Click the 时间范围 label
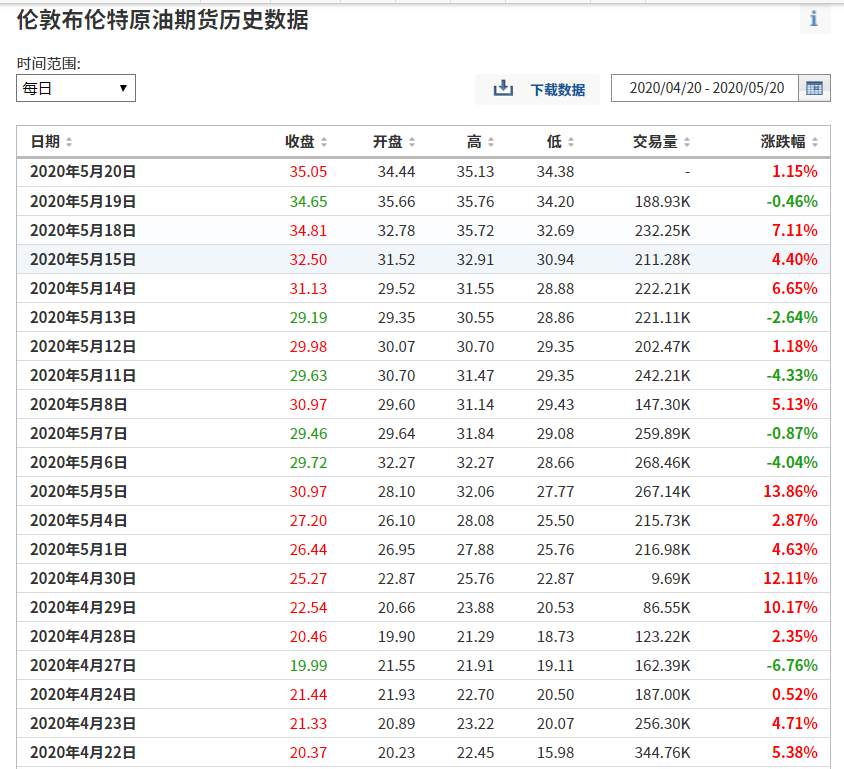 [48, 64]
